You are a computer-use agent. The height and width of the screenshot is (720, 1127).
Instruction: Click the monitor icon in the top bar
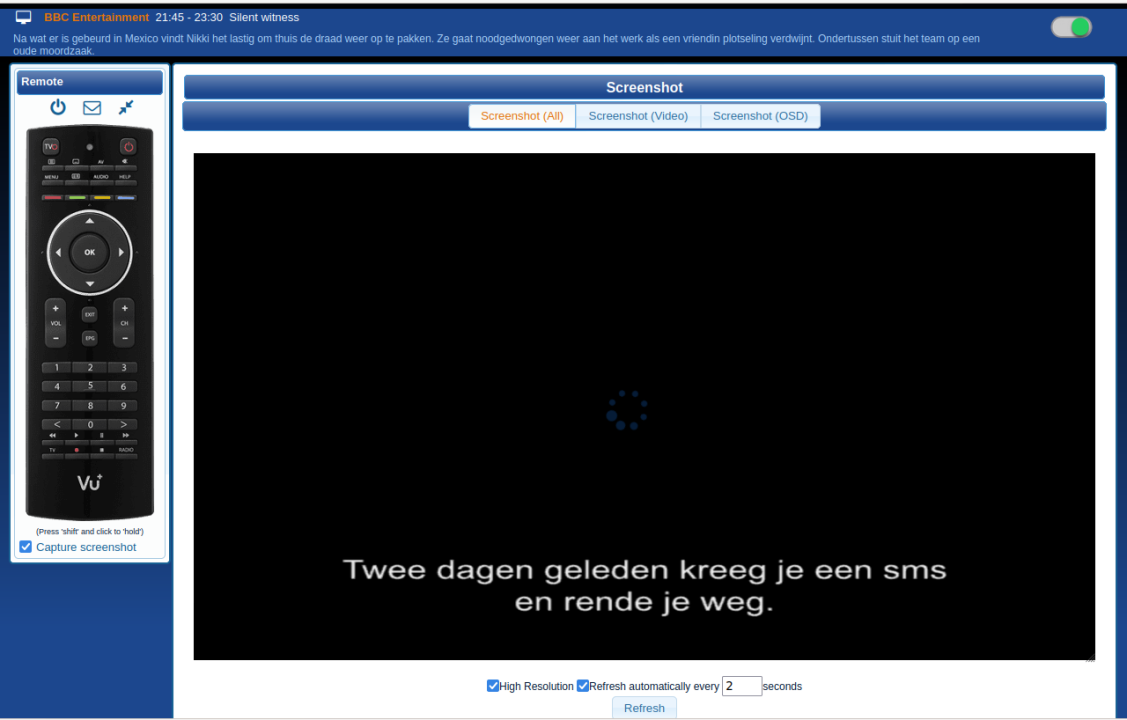(x=23, y=16)
